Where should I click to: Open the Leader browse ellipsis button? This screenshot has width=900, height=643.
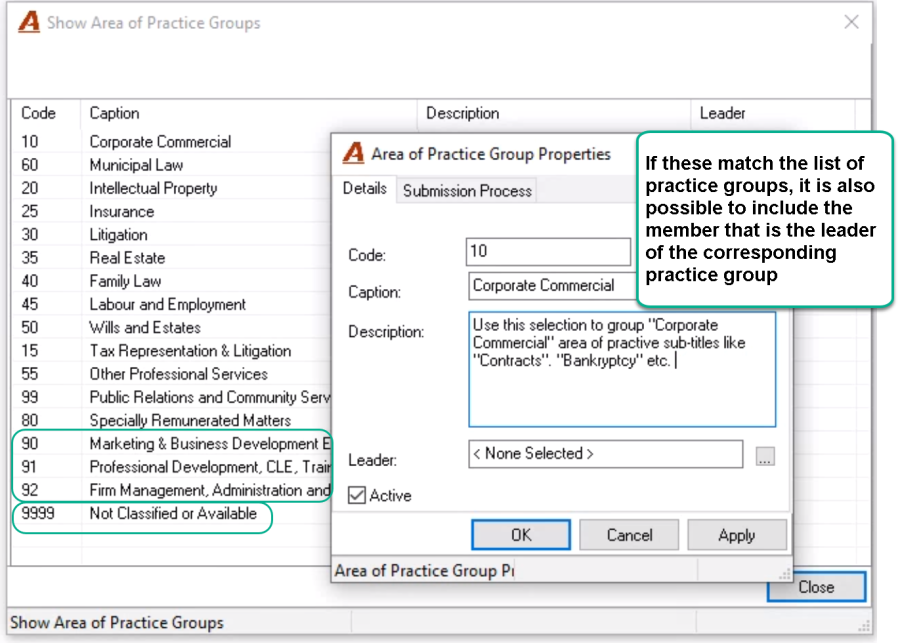point(765,456)
